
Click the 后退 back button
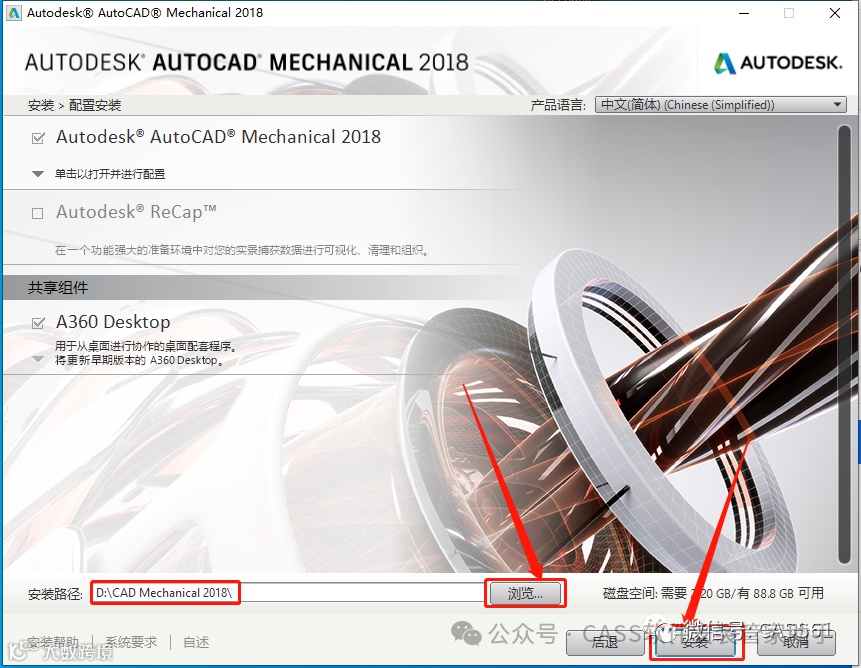605,642
